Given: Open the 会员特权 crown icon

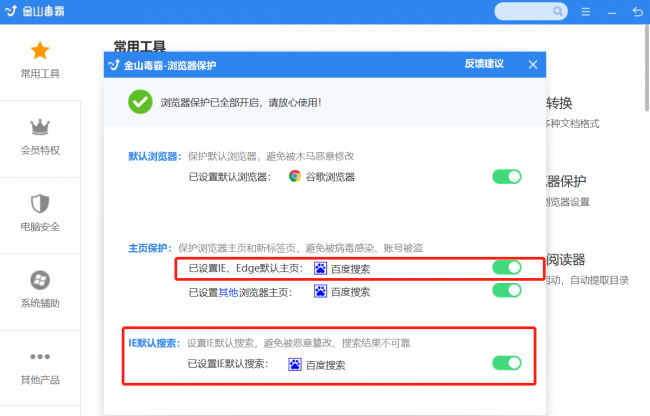Looking at the screenshot, I should tap(40, 127).
